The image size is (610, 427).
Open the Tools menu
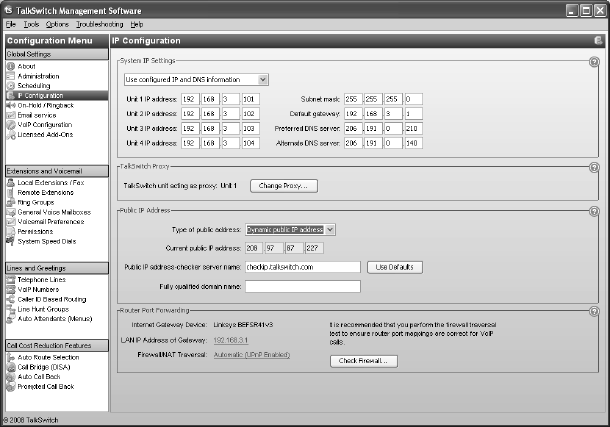32,23
